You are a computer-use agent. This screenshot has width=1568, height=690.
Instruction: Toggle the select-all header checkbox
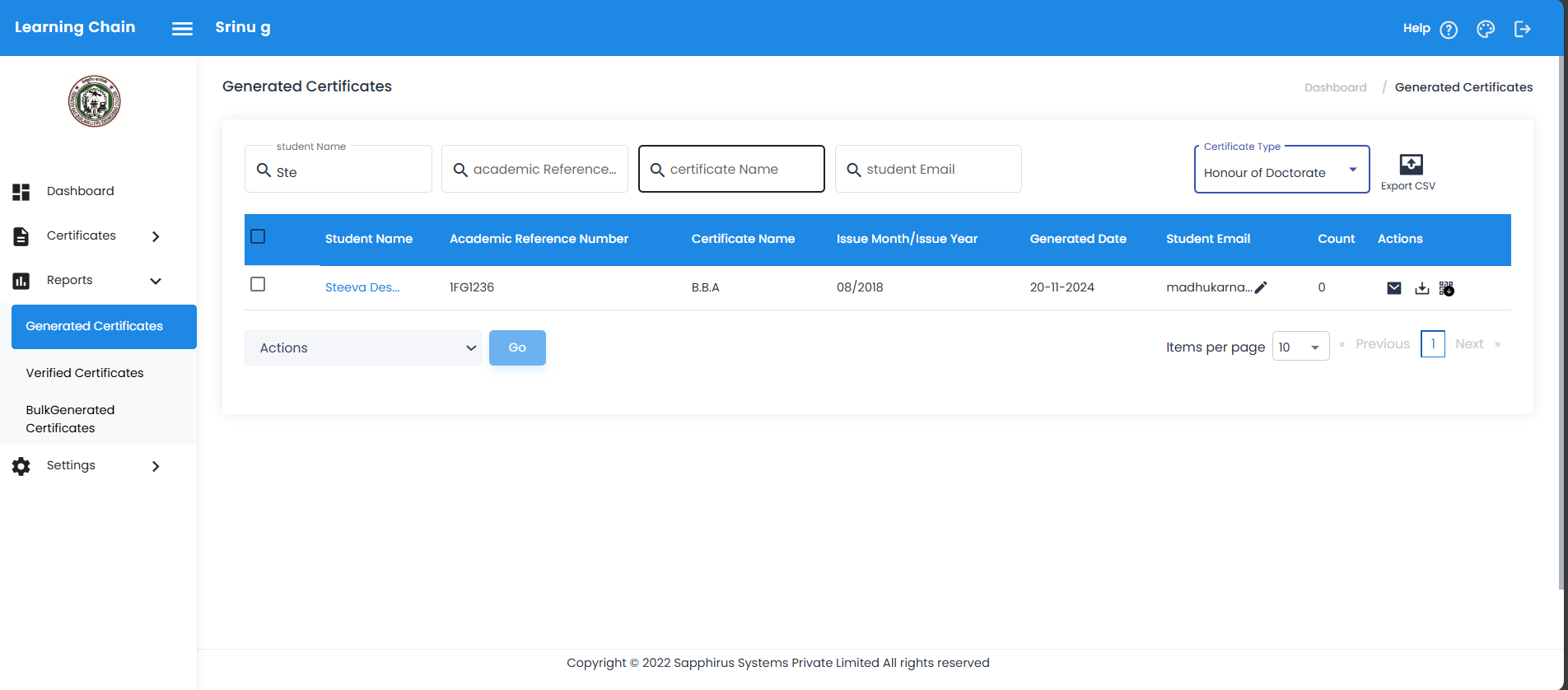pyautogui.click(x=258, y=237)
